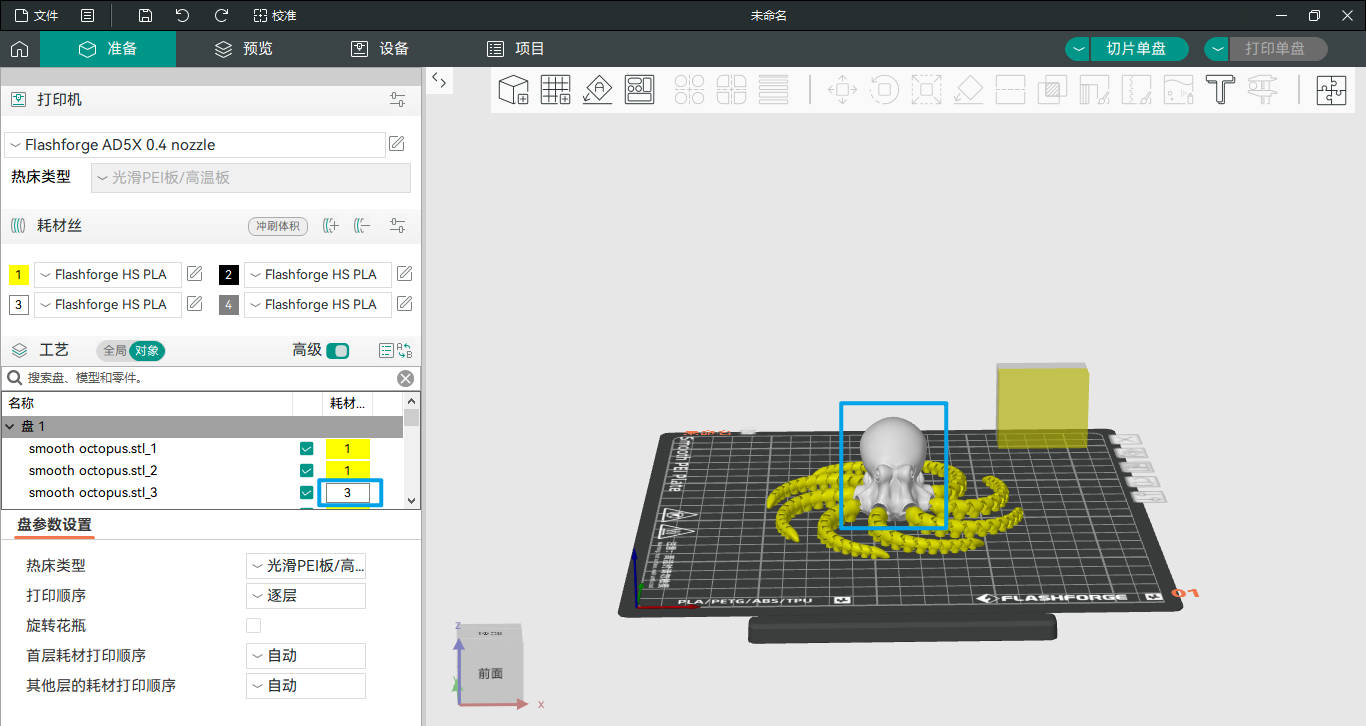This screenshot has height=726, width=1366.
Task: Uncheck smooth octopus.stl_2 printable checkbox
Action: click(307, 471)
